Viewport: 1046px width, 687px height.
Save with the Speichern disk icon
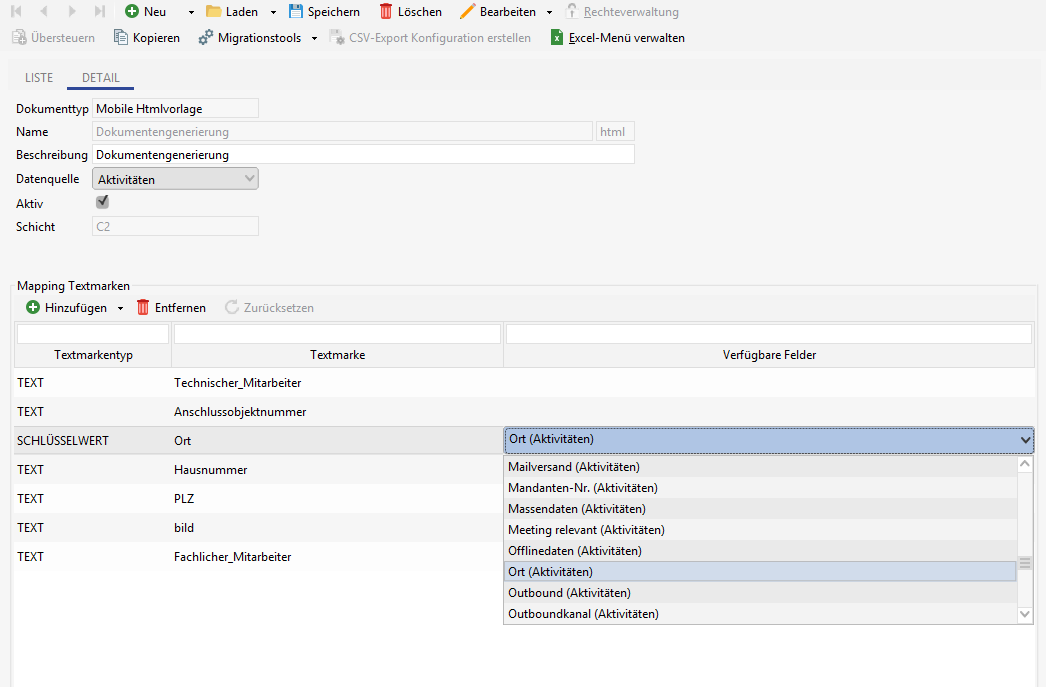coord(296,12)
